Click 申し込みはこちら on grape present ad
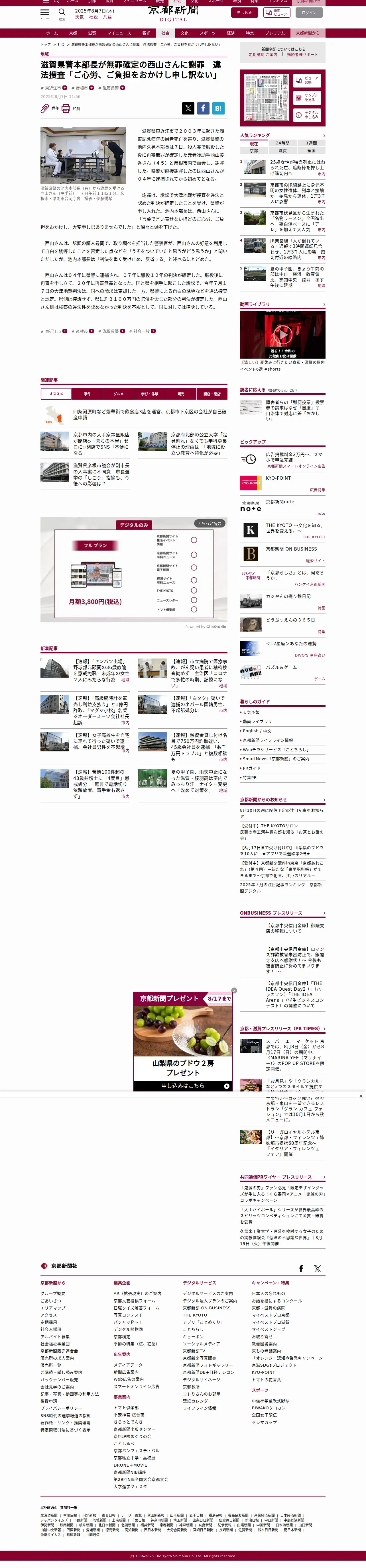 point(183,1085)
